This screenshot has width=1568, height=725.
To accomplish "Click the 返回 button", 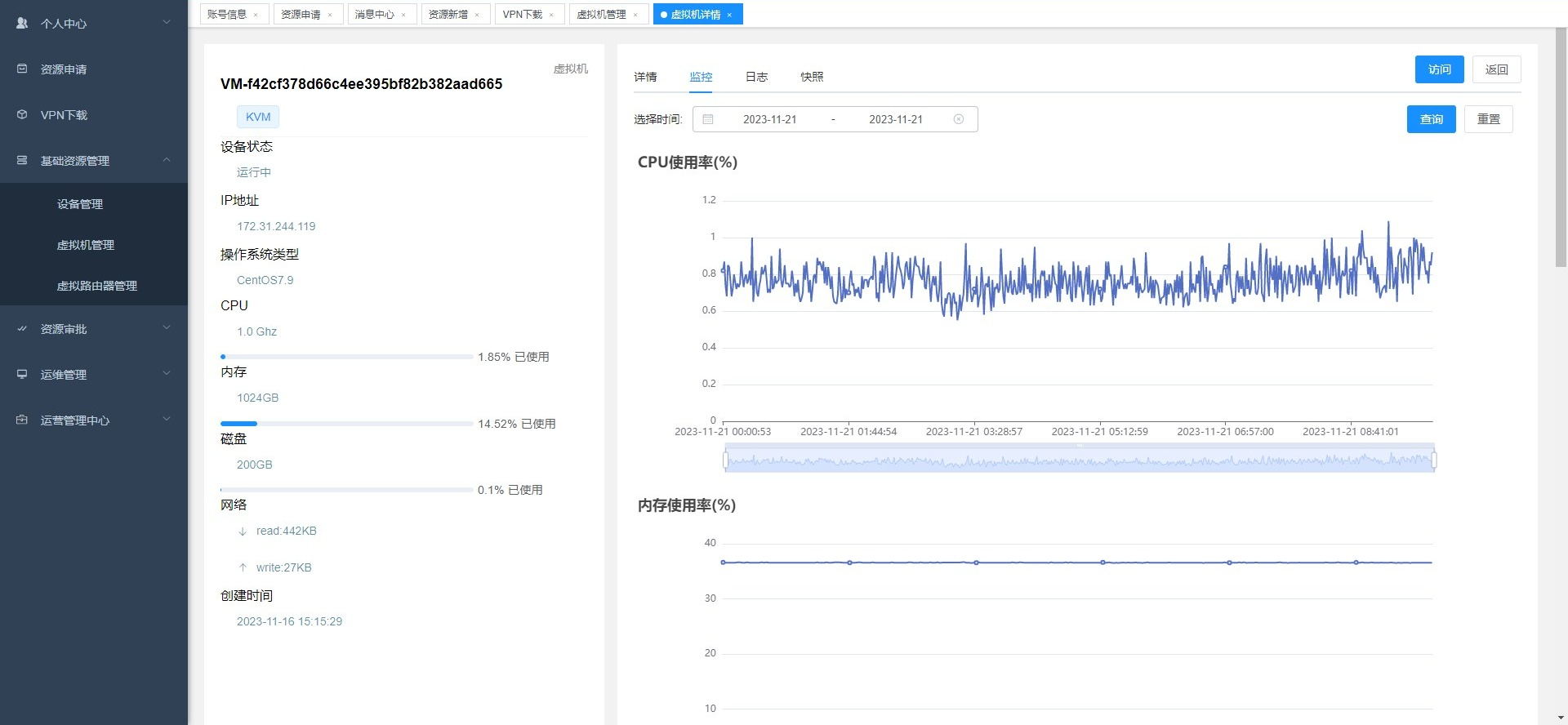I will coord(1497,69).
